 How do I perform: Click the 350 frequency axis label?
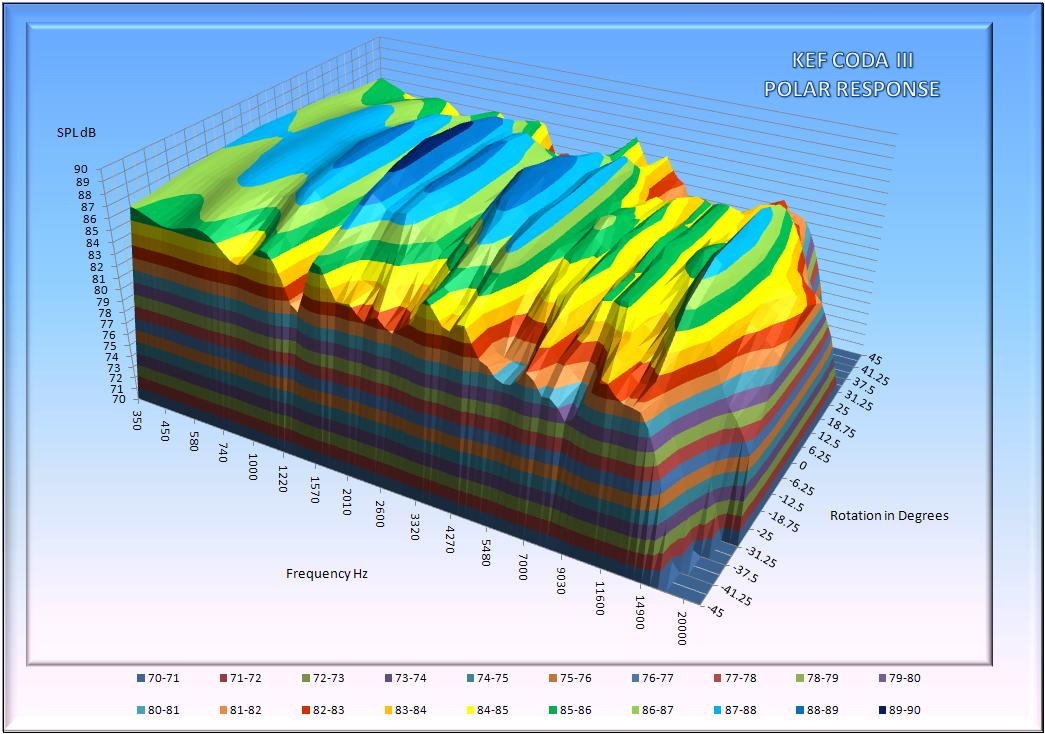point(137,419)
